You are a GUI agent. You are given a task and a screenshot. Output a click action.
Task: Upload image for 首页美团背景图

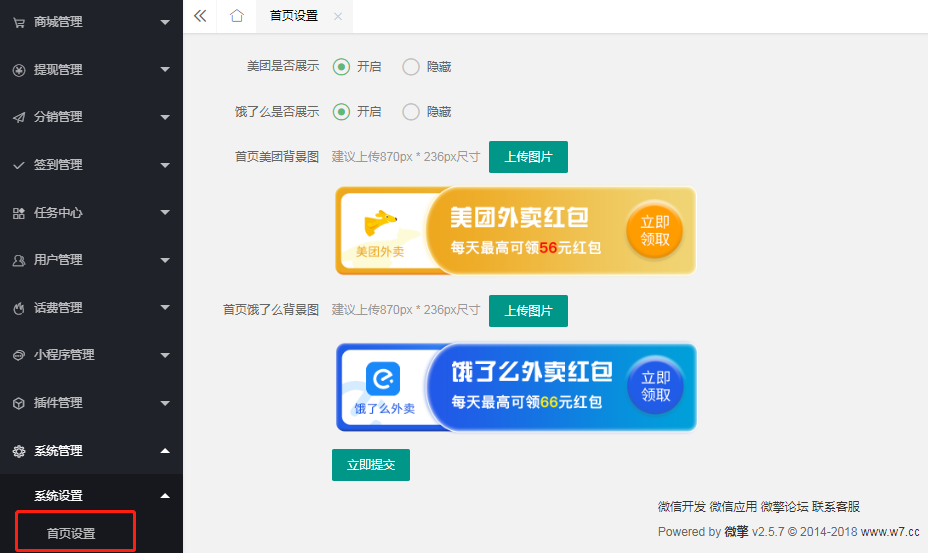click(528, 157)
